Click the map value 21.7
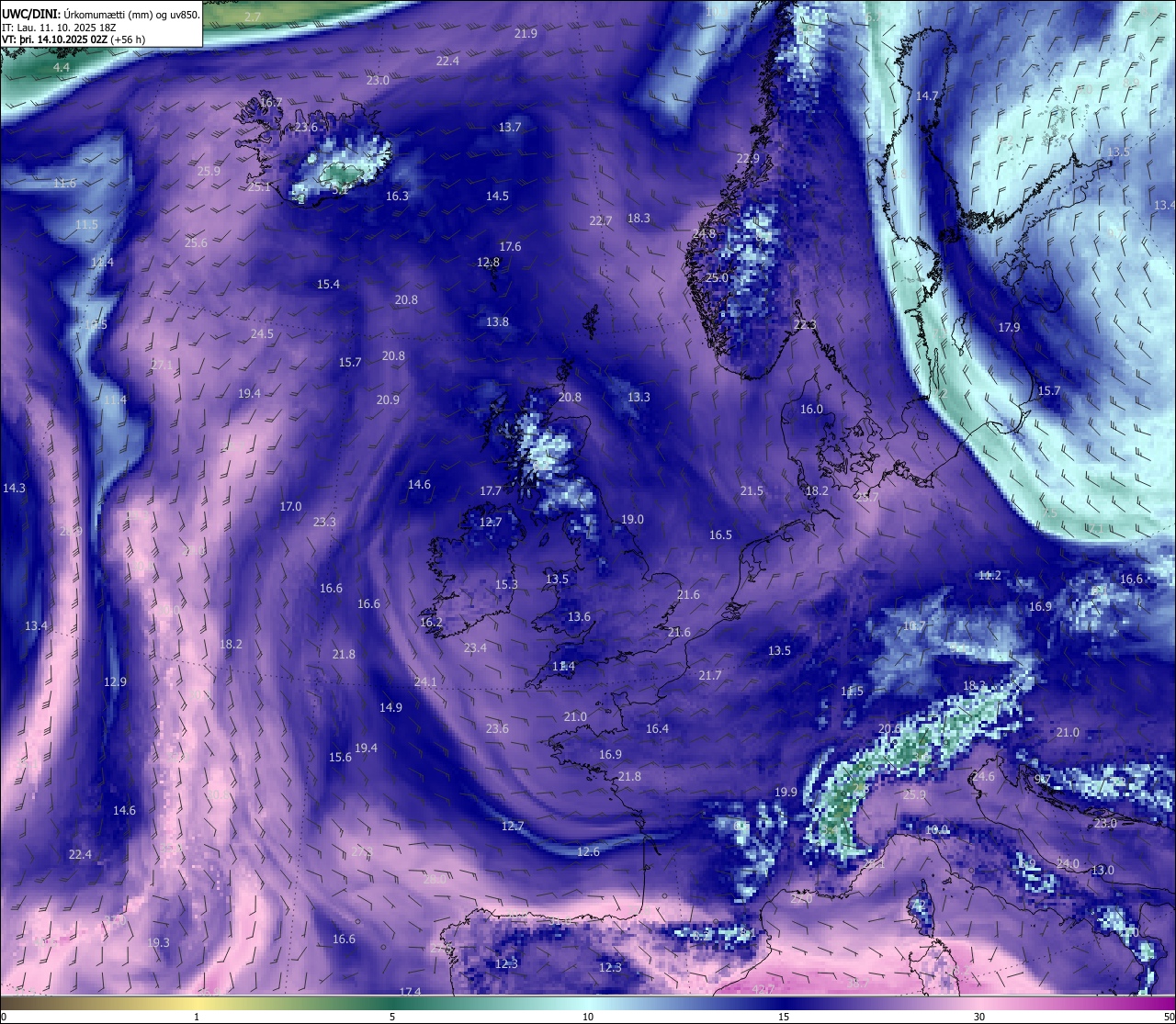The height and width of the screenshot is (1024, 1176). coord(709,676)
